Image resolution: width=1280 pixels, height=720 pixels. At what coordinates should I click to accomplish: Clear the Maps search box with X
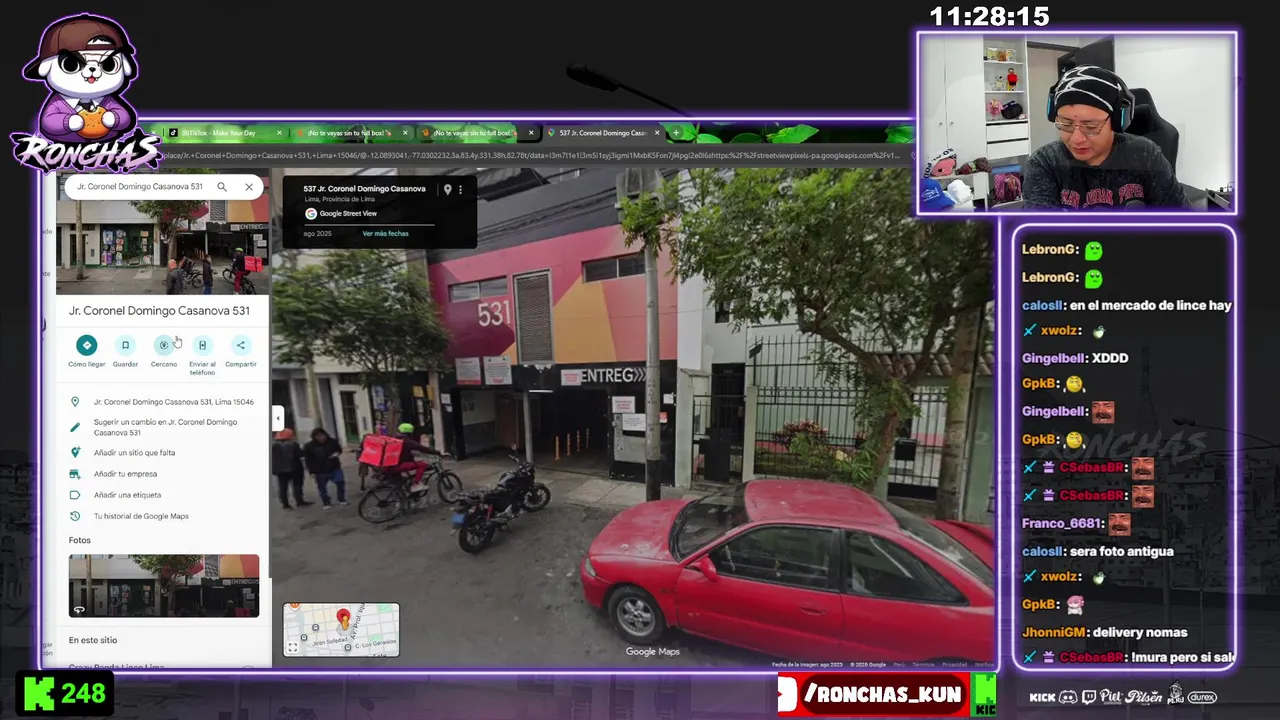(249, 187)
